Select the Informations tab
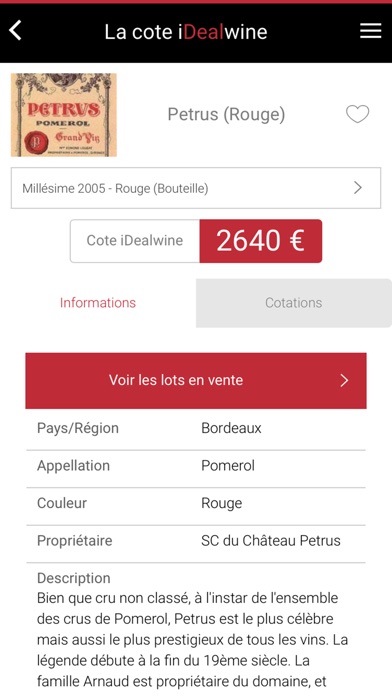The height and width of the screenshot is (696, 392). pos(98,303)
